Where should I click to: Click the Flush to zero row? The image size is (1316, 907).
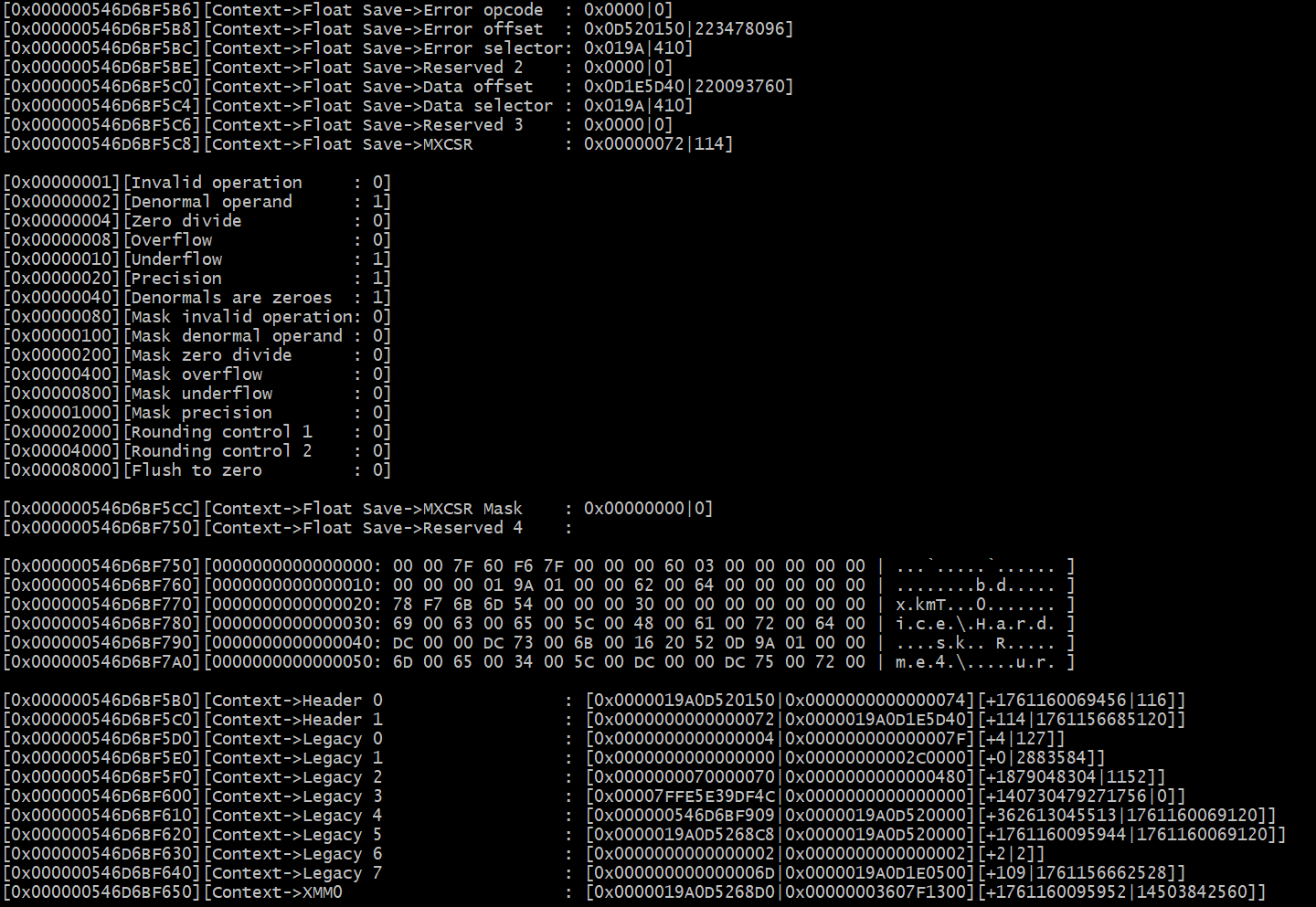[196, 470]
